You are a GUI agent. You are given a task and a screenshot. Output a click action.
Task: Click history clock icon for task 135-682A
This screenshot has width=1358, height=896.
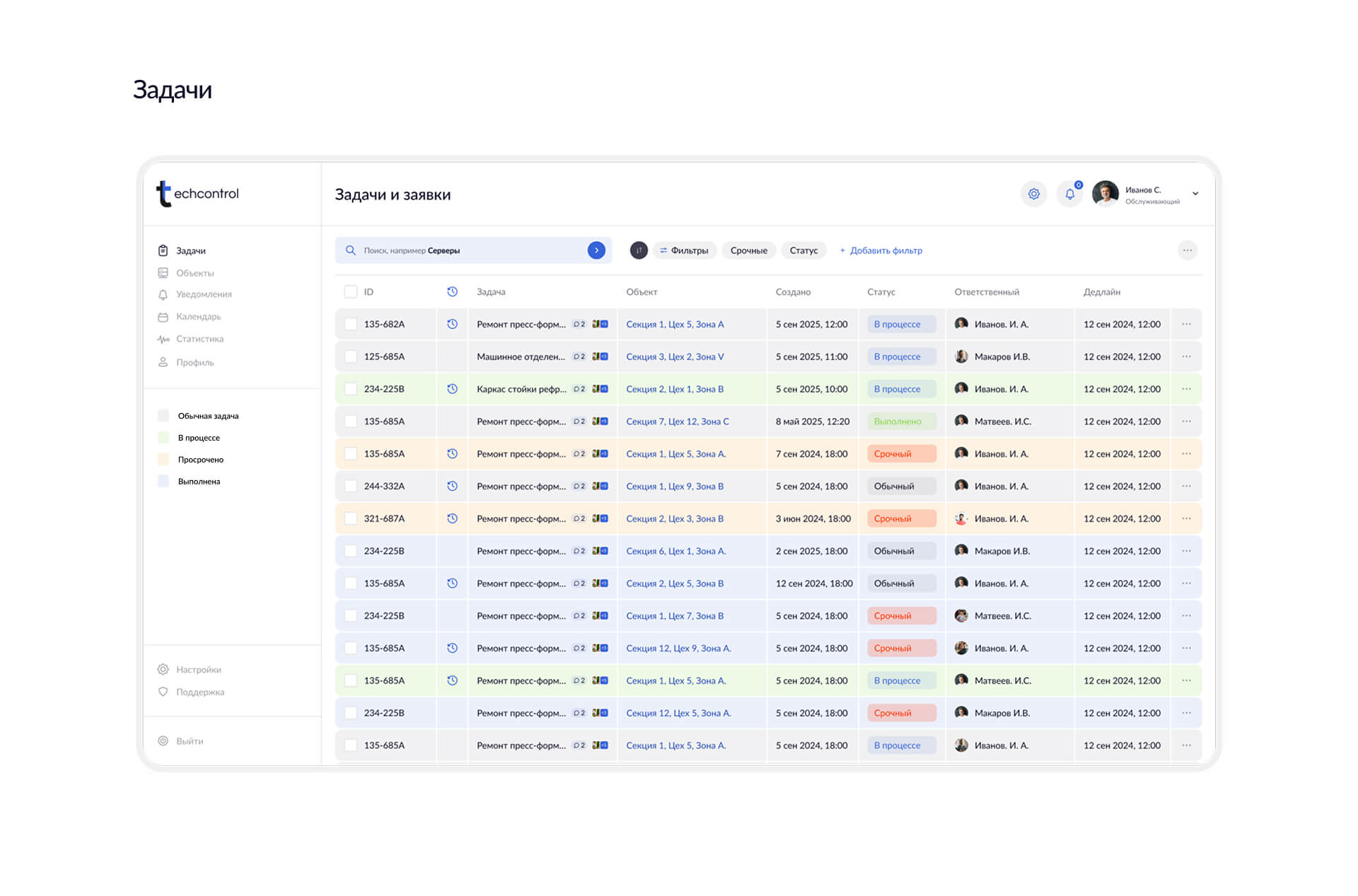coord(452,325)
